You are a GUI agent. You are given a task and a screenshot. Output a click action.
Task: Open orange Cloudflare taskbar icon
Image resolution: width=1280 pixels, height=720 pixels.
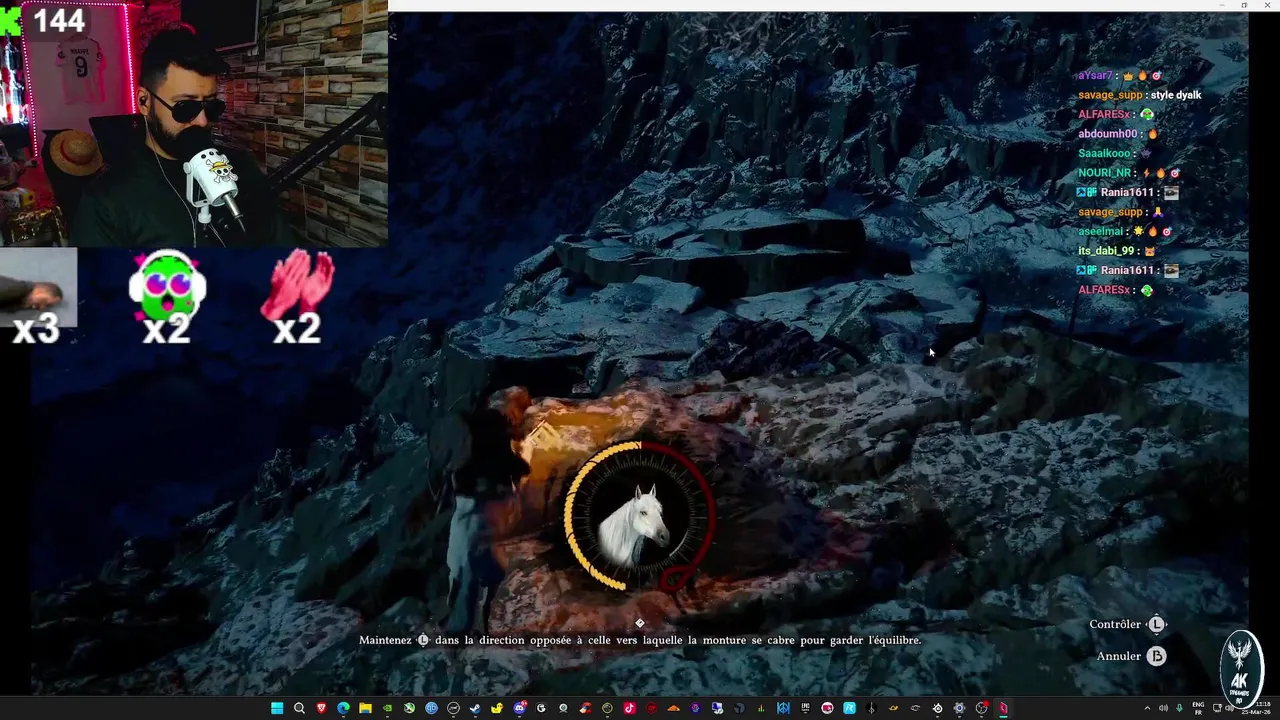point(673,708)
